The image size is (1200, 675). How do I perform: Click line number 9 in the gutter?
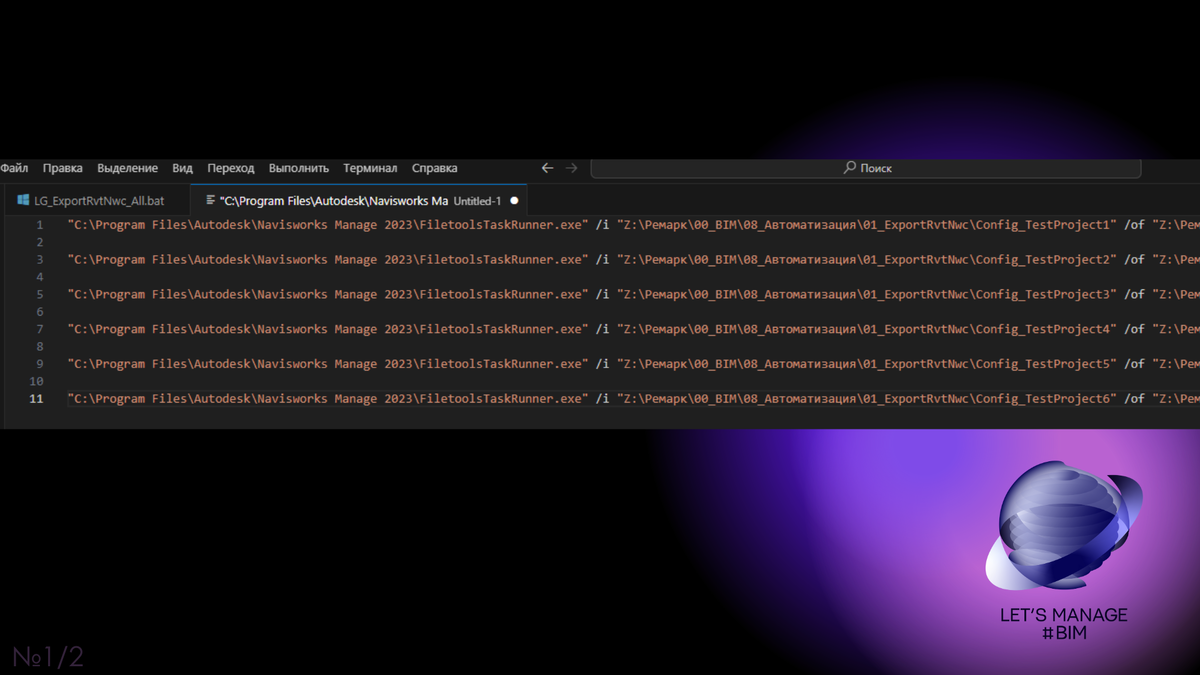pos(40,364)
